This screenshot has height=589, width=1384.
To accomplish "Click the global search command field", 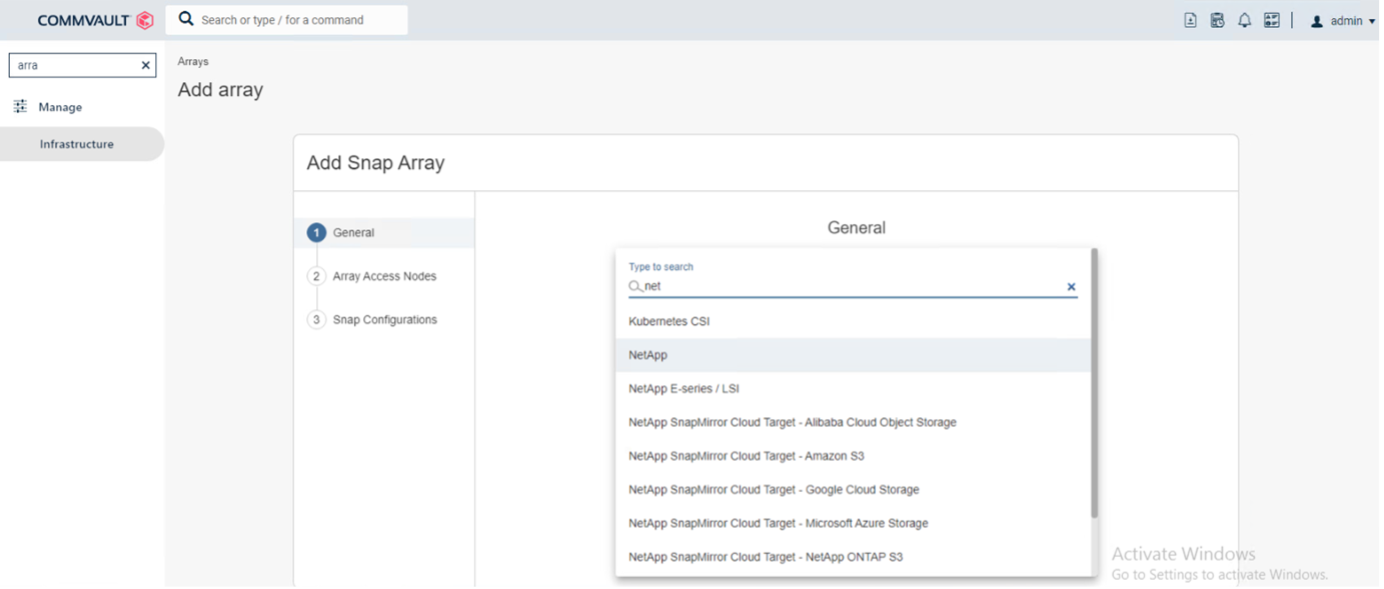I will pos(290,20).
